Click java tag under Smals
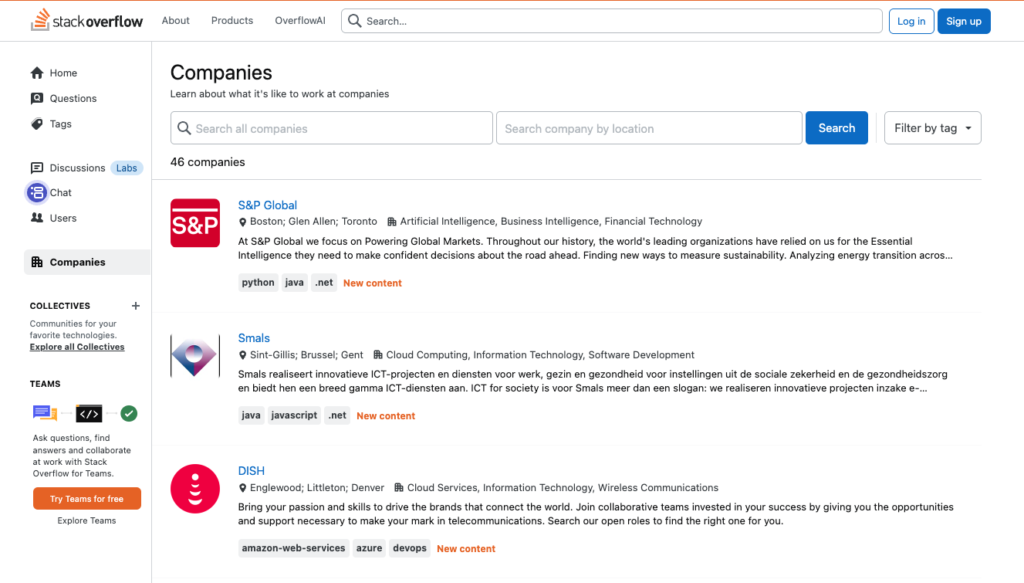This screenshot has width=1024, height=583. [251, 415]
